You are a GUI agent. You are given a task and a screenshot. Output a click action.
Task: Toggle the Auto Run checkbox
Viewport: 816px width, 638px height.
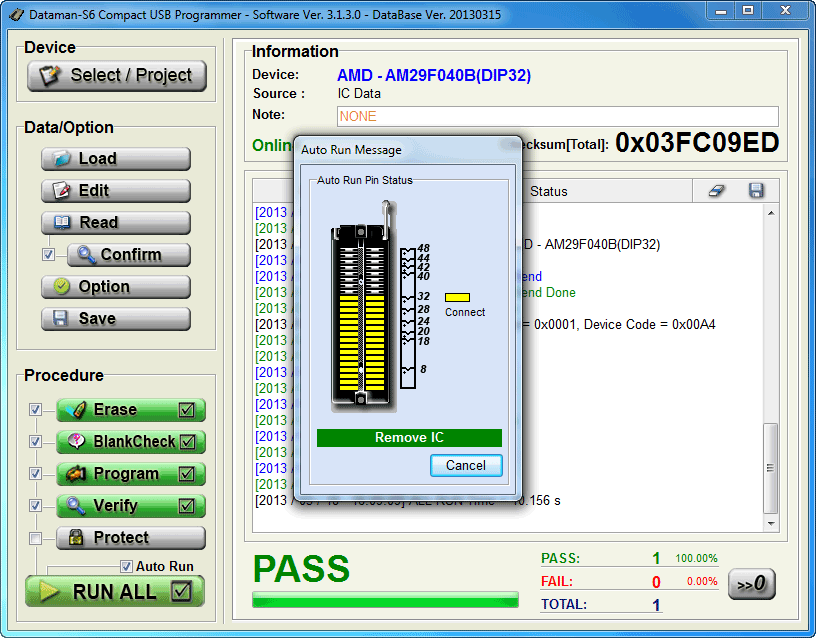click(x=126, y=566)
